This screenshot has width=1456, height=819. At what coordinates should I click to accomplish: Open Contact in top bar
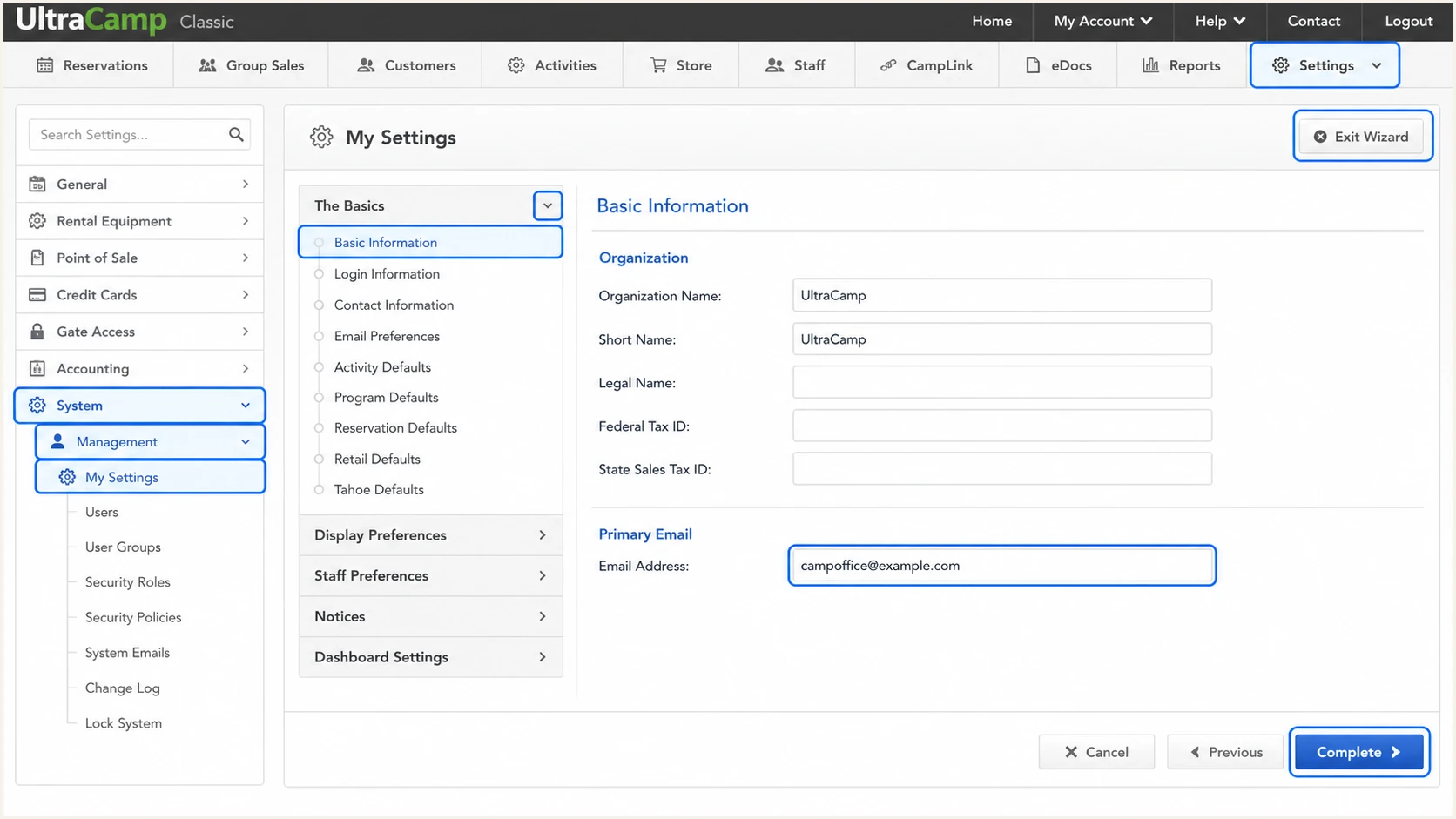pos(1313,21)
